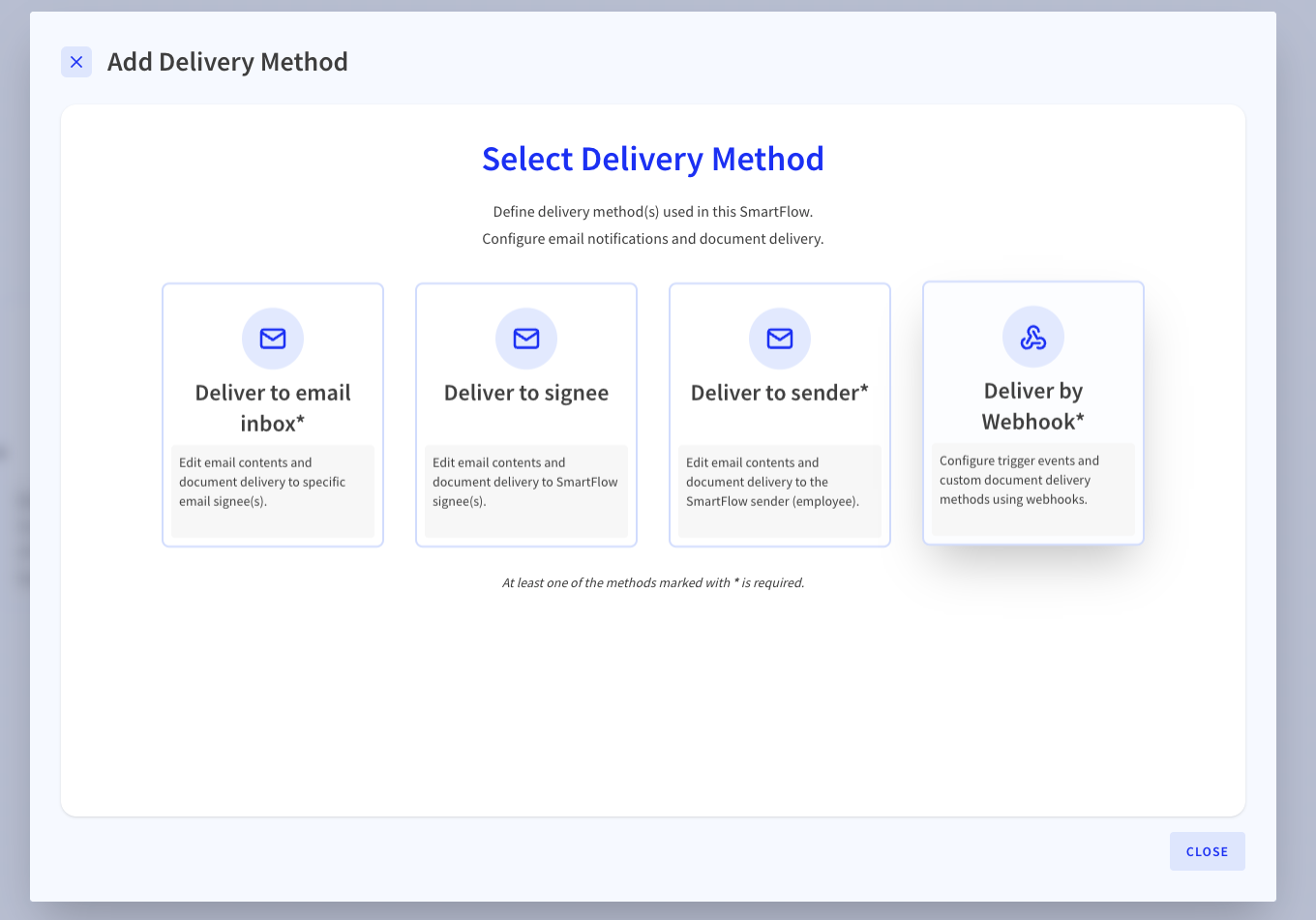The width and height of the screenshot is (1316, 920).
Task: Click the X icon beside Add Delivery Method
Action: click(76, 62)
